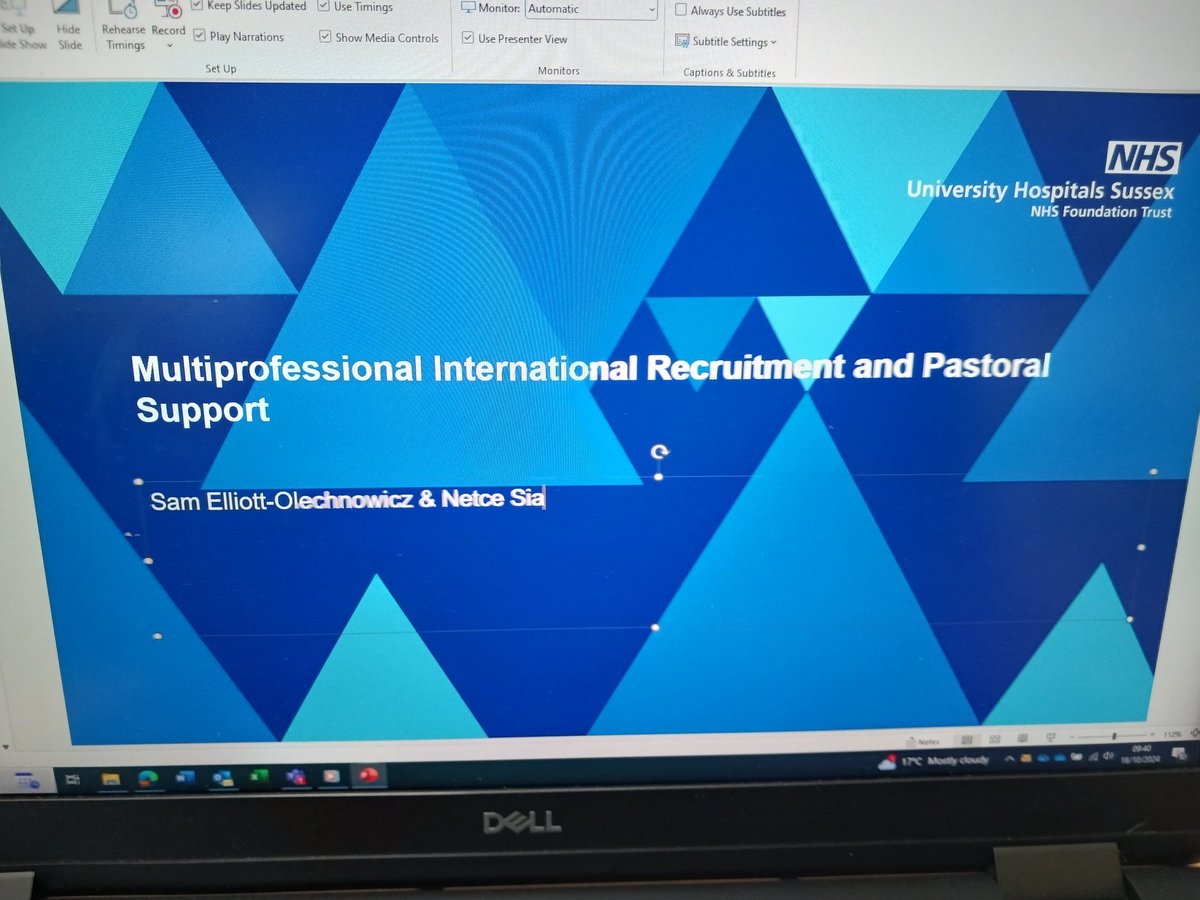
Task: Click the PowerPoint taskbar icon
Action: 368,775
